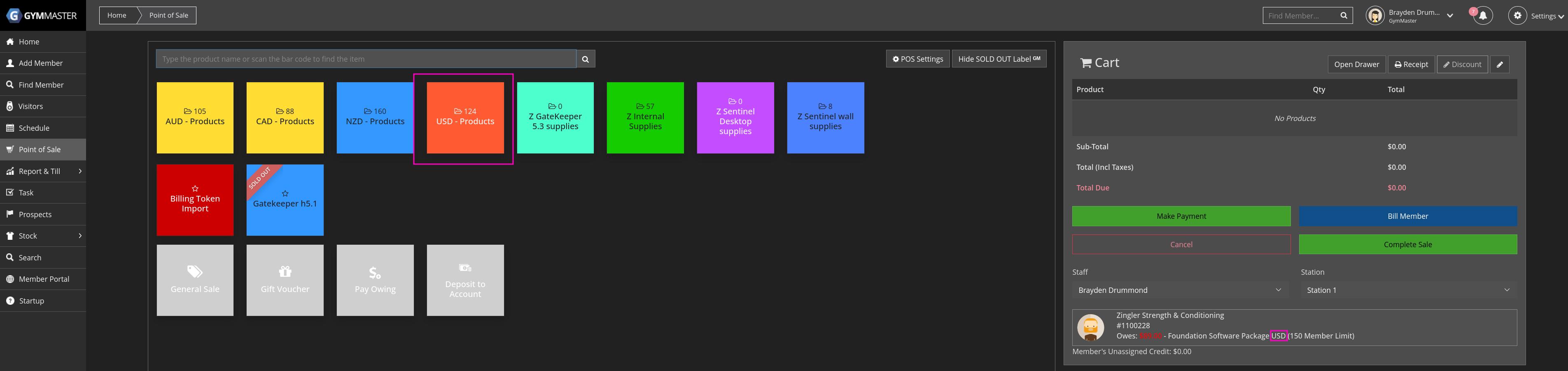Toggle Hide SOLD OUT Label button
This screenshot has height=371, width=1568.
(998, 59)
